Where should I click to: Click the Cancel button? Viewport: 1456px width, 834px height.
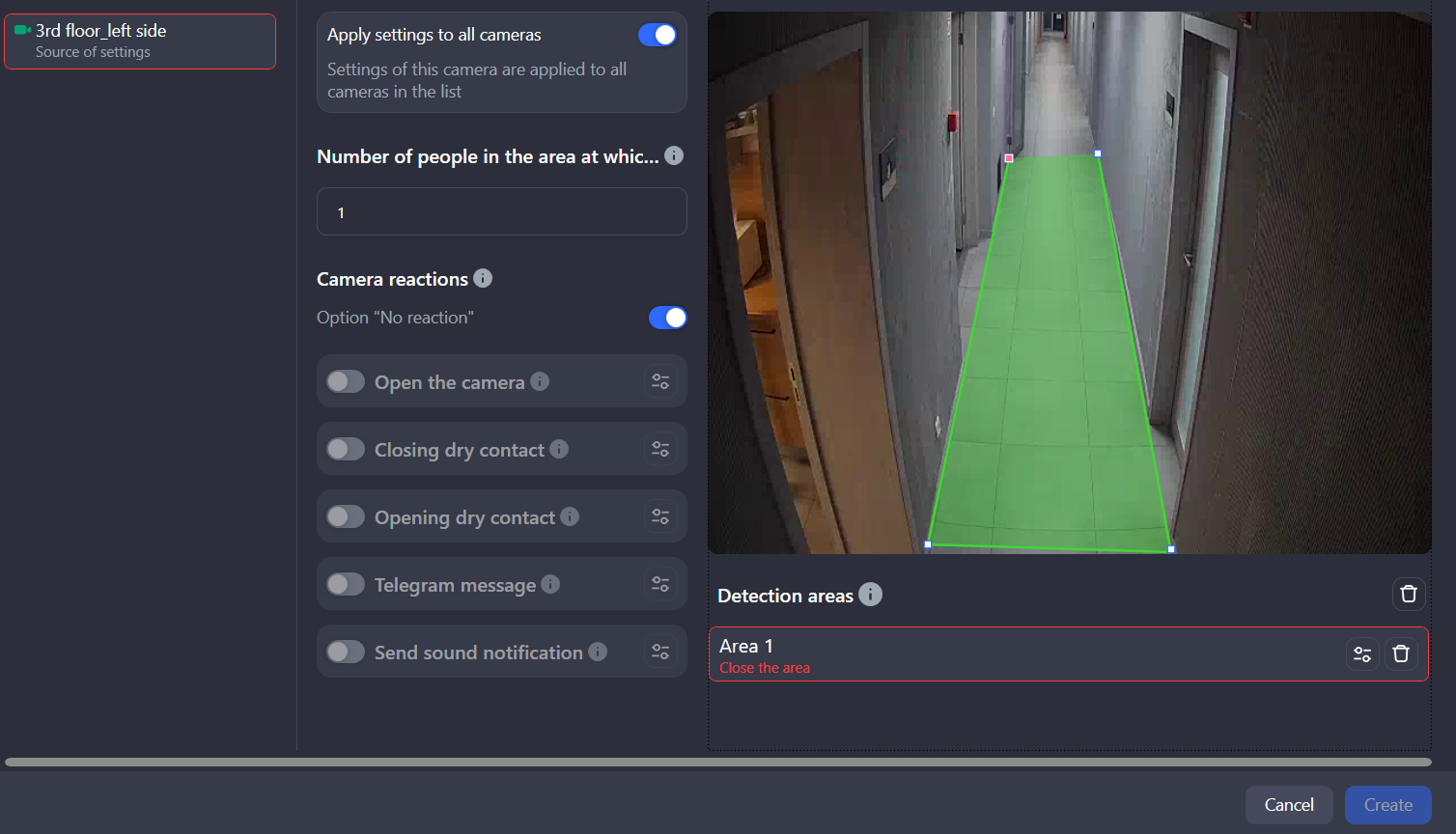click(x=1289, y=805)
